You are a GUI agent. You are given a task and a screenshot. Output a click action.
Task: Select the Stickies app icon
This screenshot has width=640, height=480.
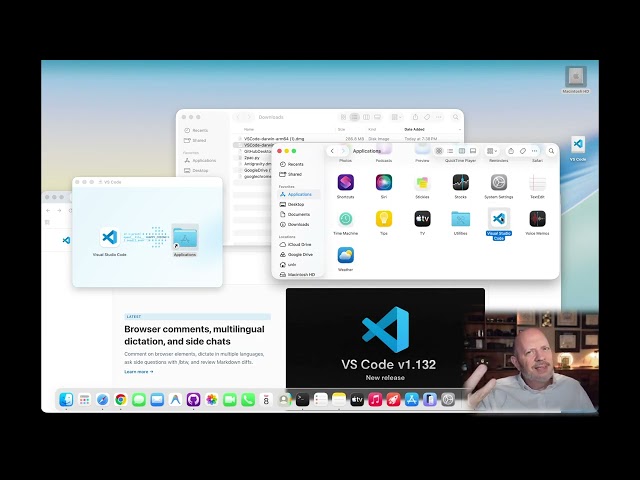pyautogui.click(x=422, y=182)
